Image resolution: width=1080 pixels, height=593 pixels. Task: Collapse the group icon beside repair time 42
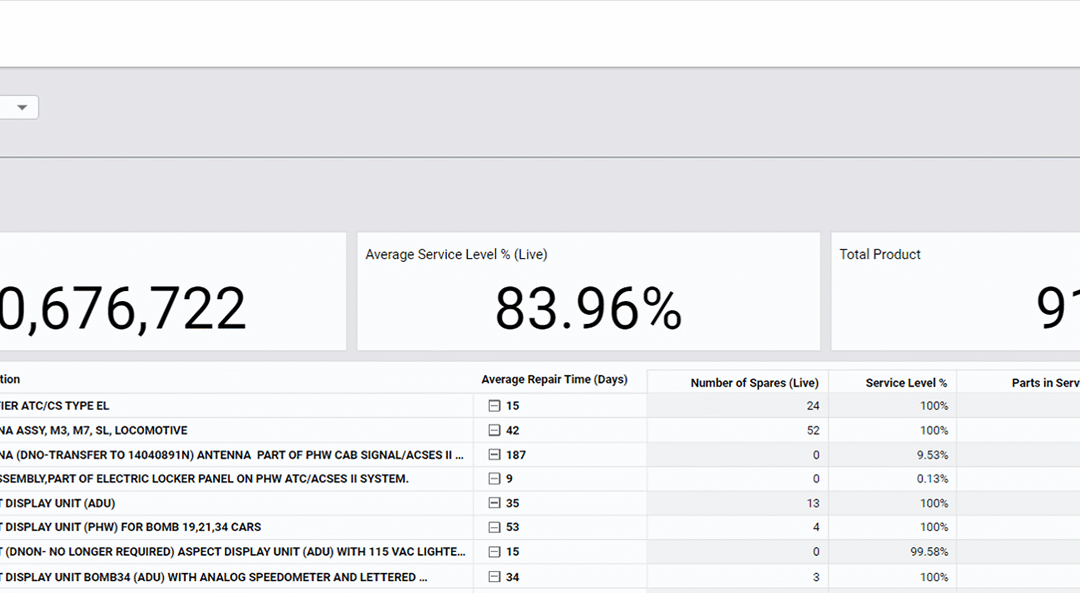point(494,430)
